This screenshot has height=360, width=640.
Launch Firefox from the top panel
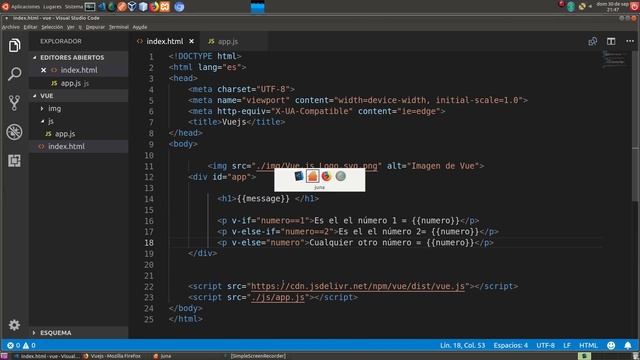(154, 7)
